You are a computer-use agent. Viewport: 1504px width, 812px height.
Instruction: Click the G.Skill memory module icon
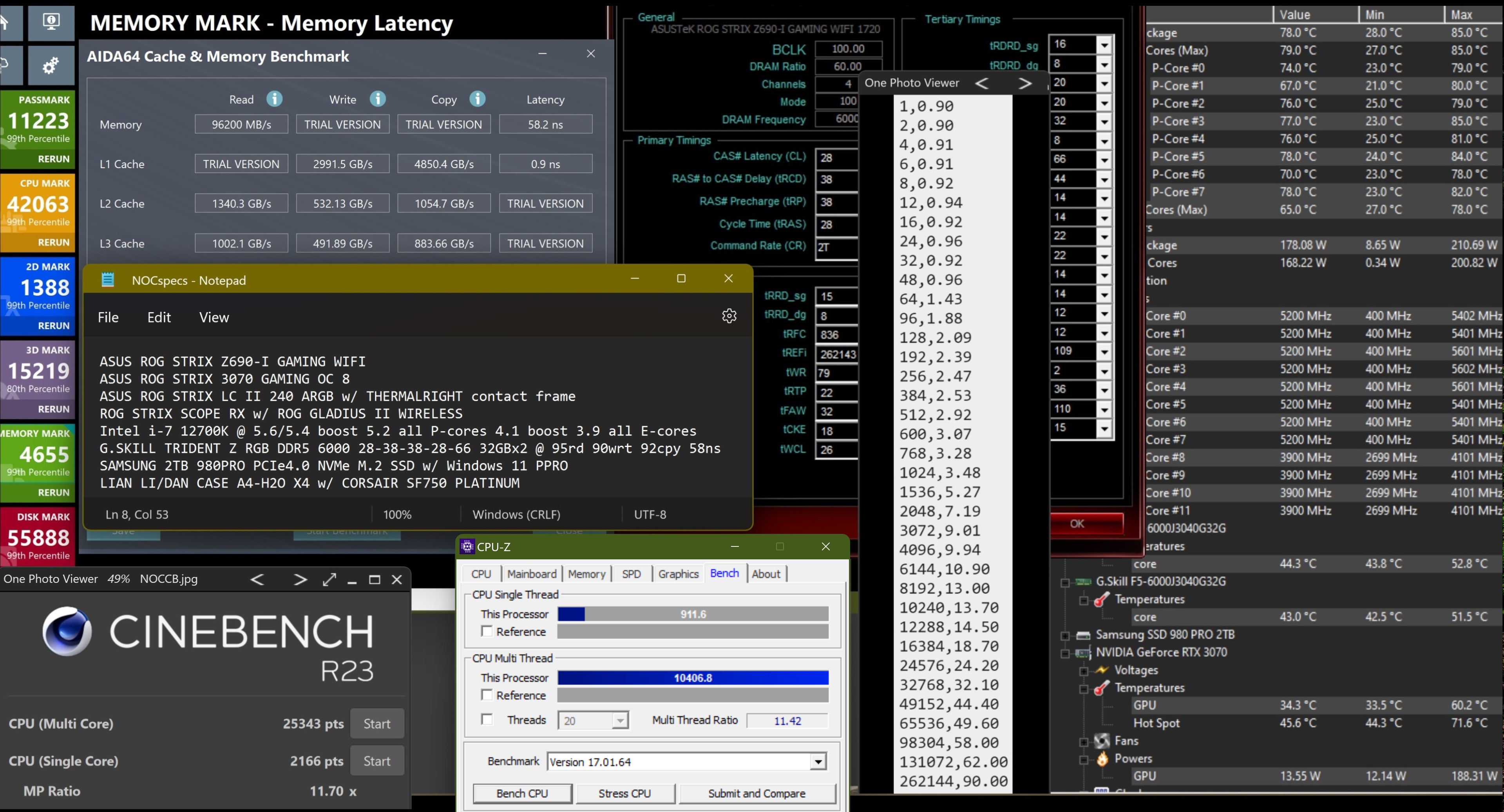tap(1083, 581)
